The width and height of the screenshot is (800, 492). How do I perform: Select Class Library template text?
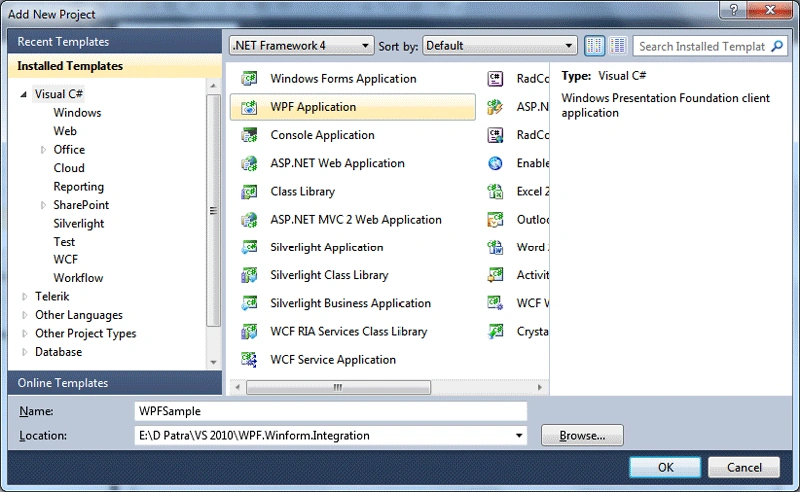point(303,191)
